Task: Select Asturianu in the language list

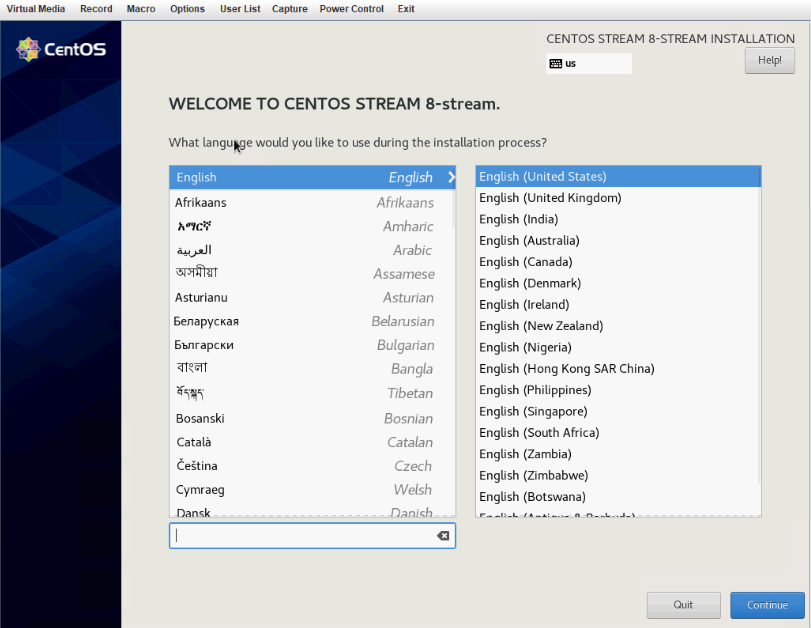Action: (312, 297)
